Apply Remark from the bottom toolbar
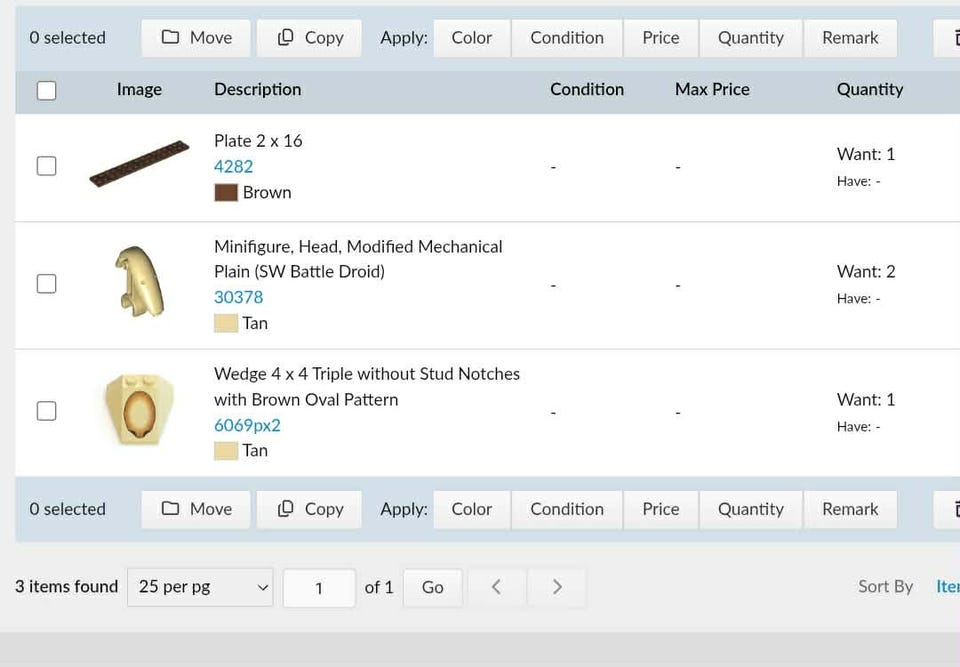This screenshot has height=667, width=960. [850, 509]
